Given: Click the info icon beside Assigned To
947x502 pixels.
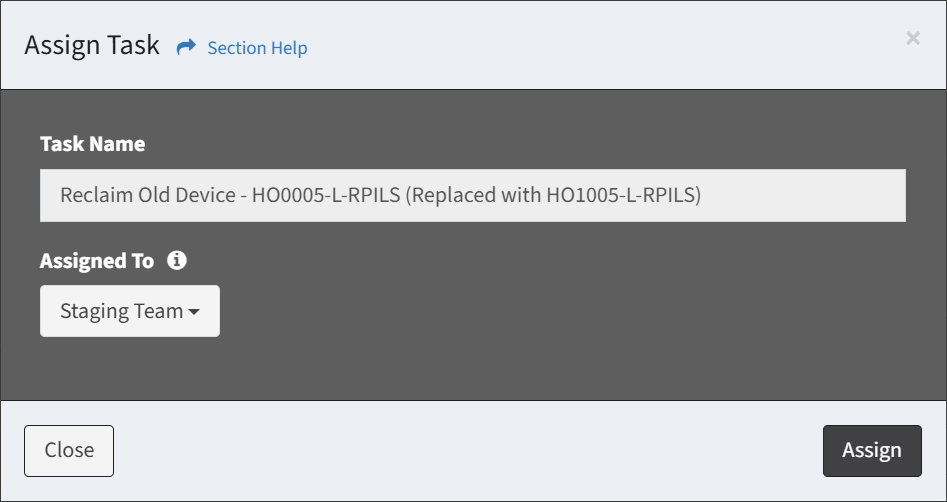Looking at the screenshot, I should [x=177, y=261].
